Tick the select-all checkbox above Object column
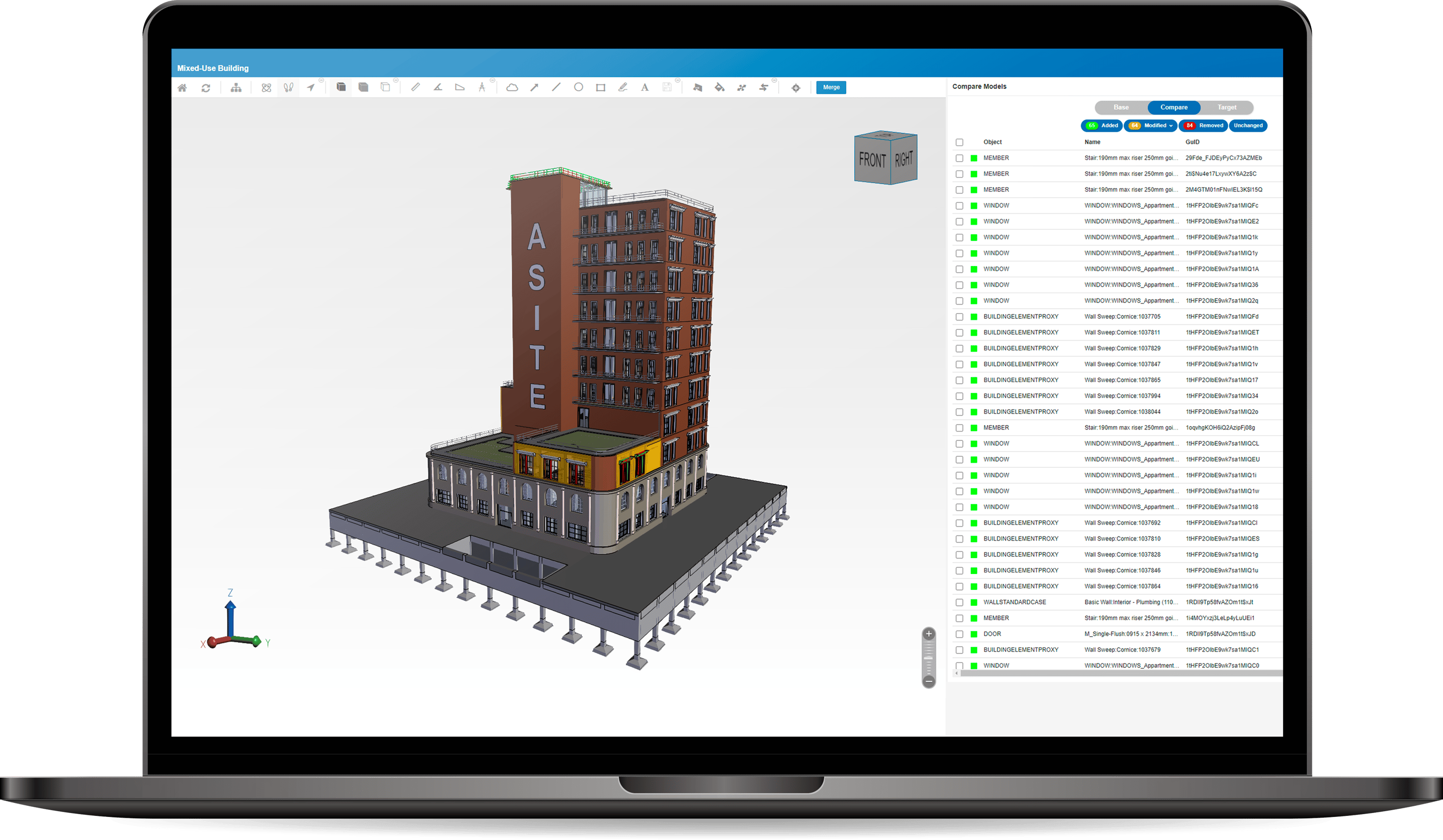This screenshot has width=1443, height=840. coord(960,142)
